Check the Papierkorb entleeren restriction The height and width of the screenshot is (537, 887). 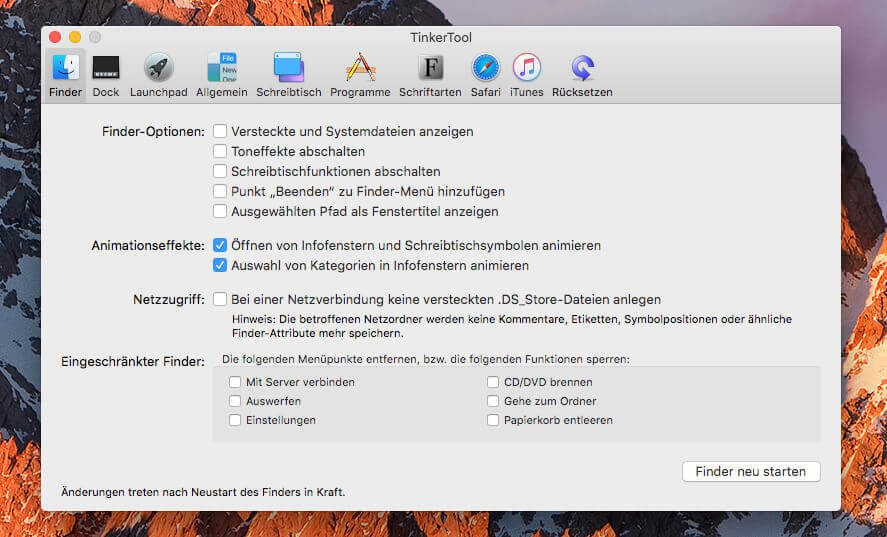(493, 420)
